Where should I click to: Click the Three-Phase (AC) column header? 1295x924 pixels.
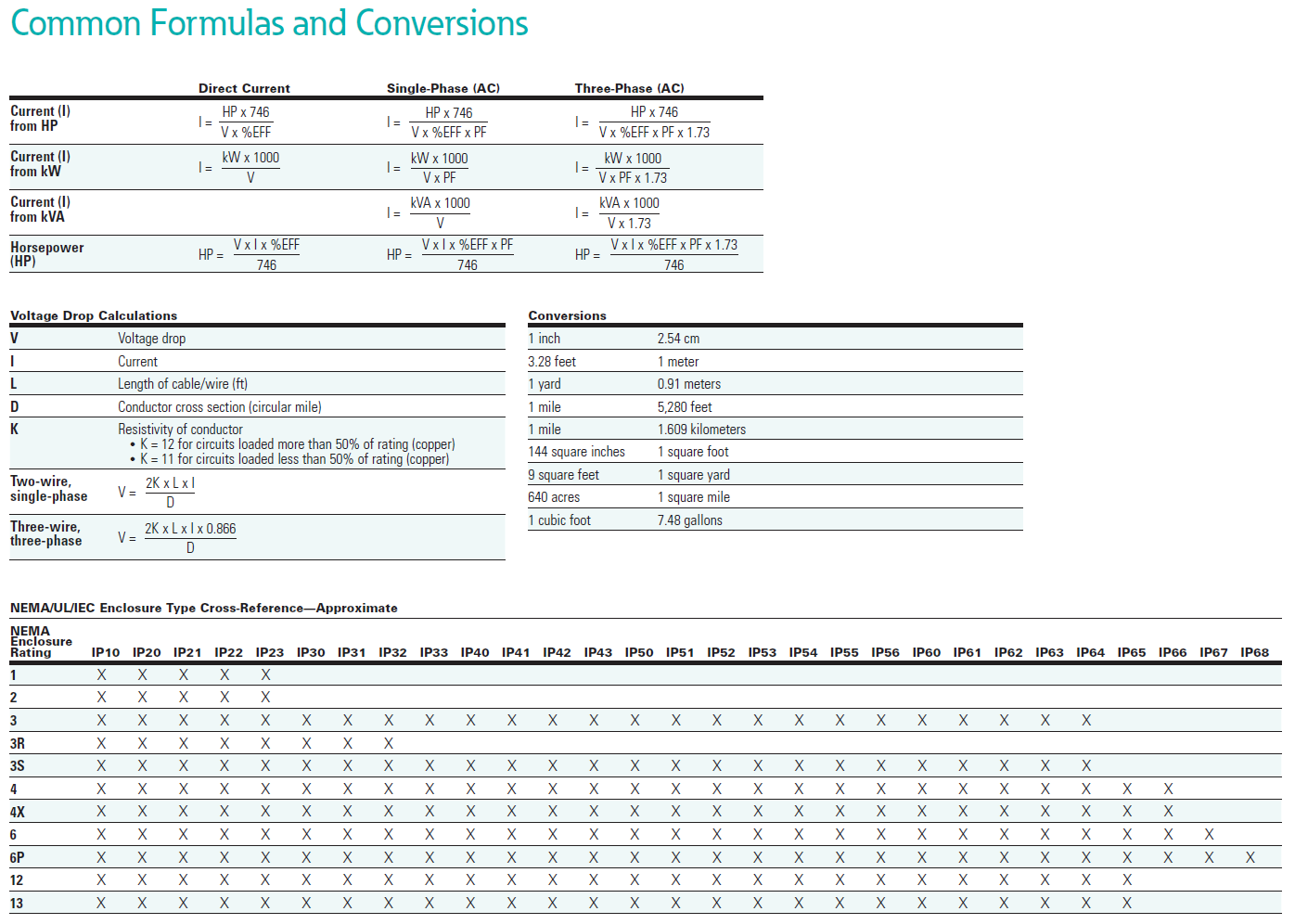click(x=629, y=88)
